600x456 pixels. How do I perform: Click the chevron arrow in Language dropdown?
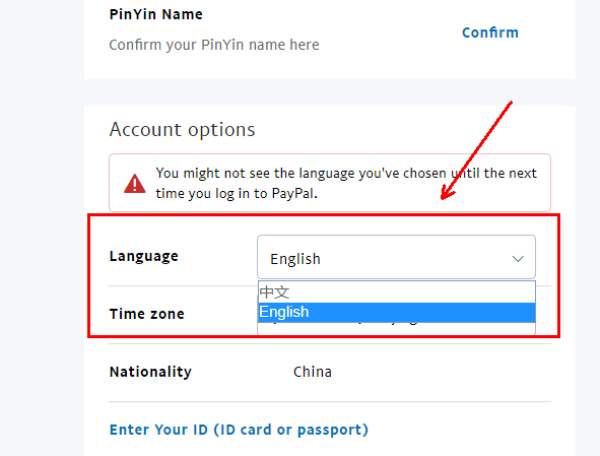tap(518, 259)
